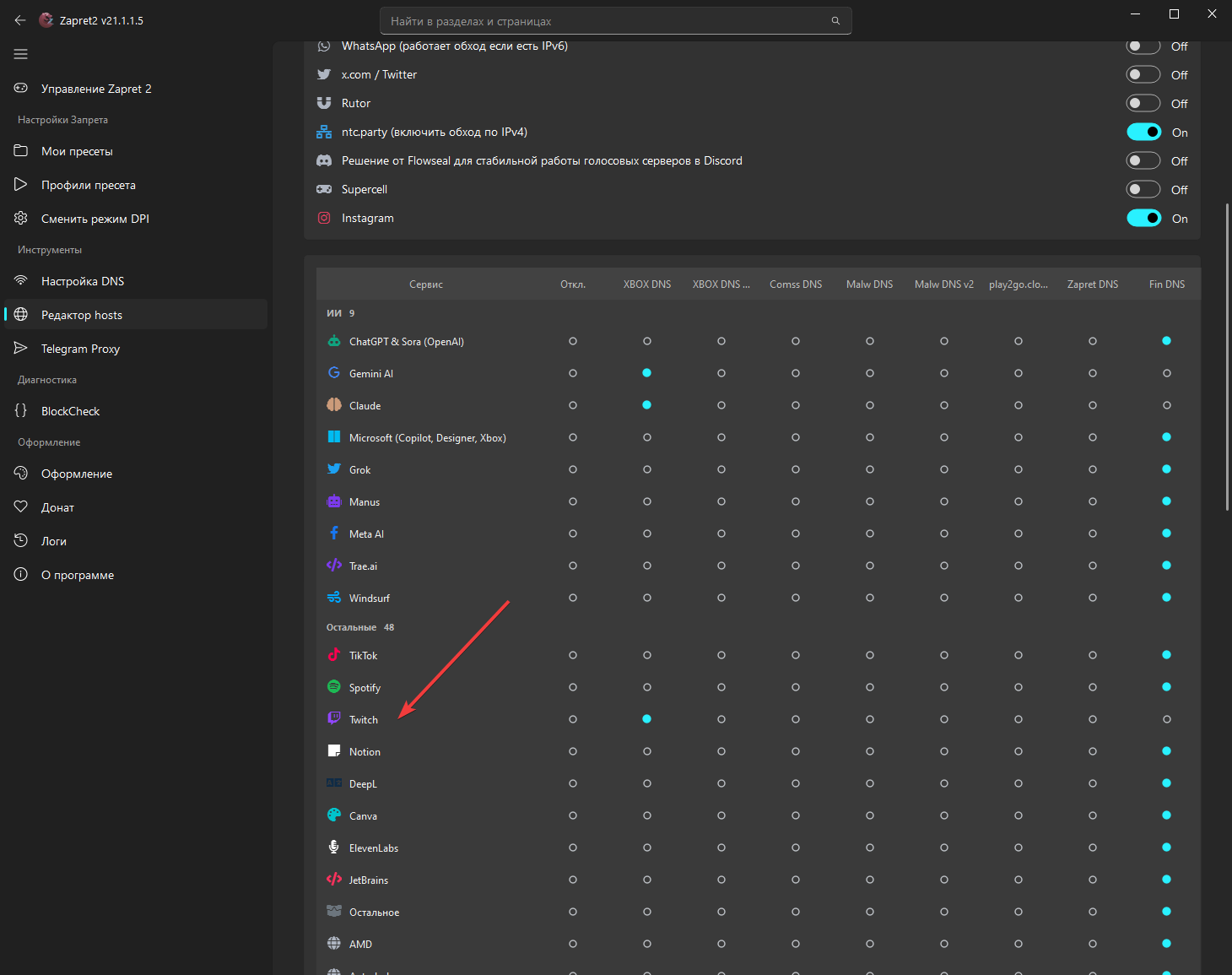Viewport: 1232px width, 975px height.
Task: Open the Логи page
Action: pos(136,541)
